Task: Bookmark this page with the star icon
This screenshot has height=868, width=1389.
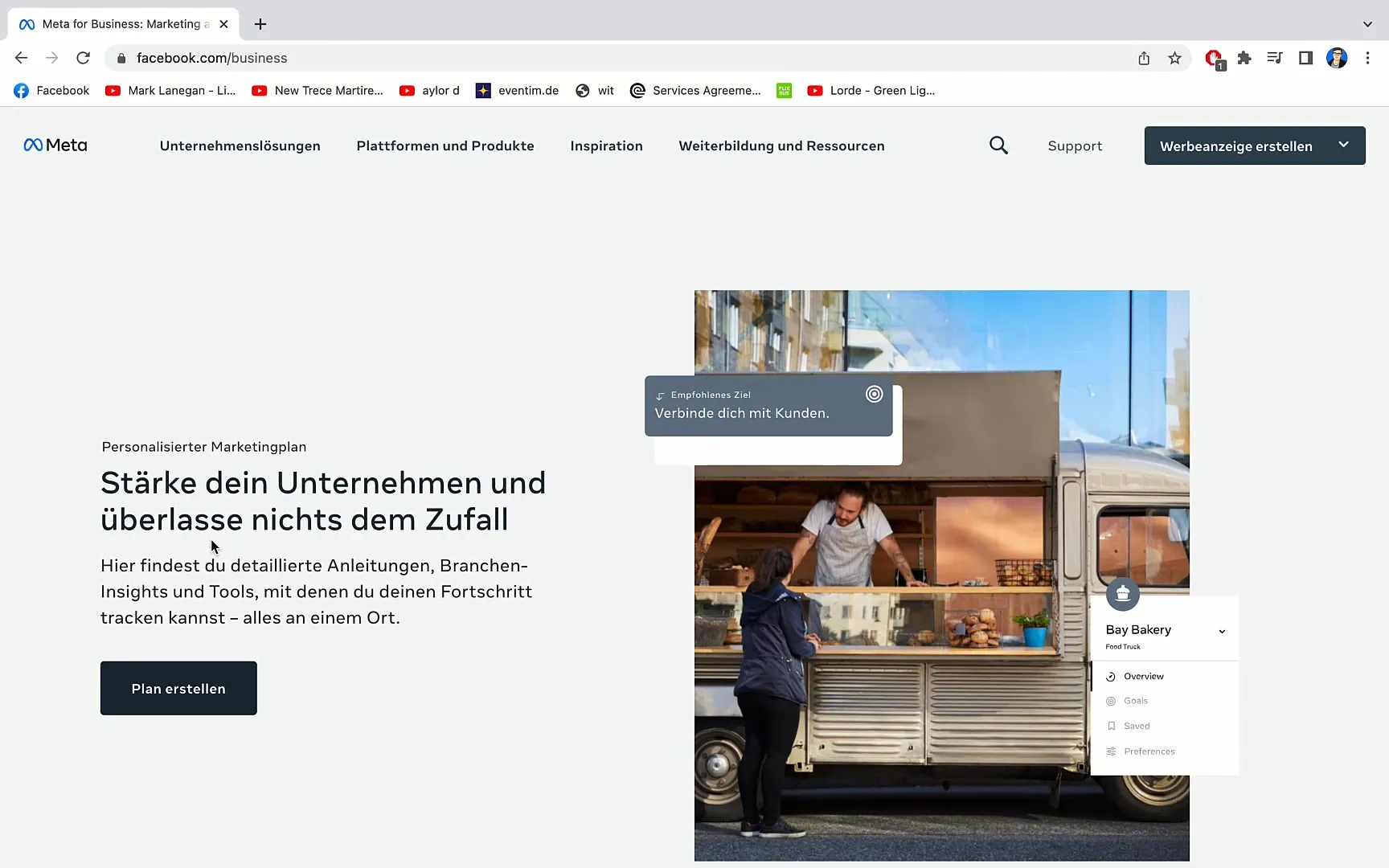Action: click(1174, 58)
